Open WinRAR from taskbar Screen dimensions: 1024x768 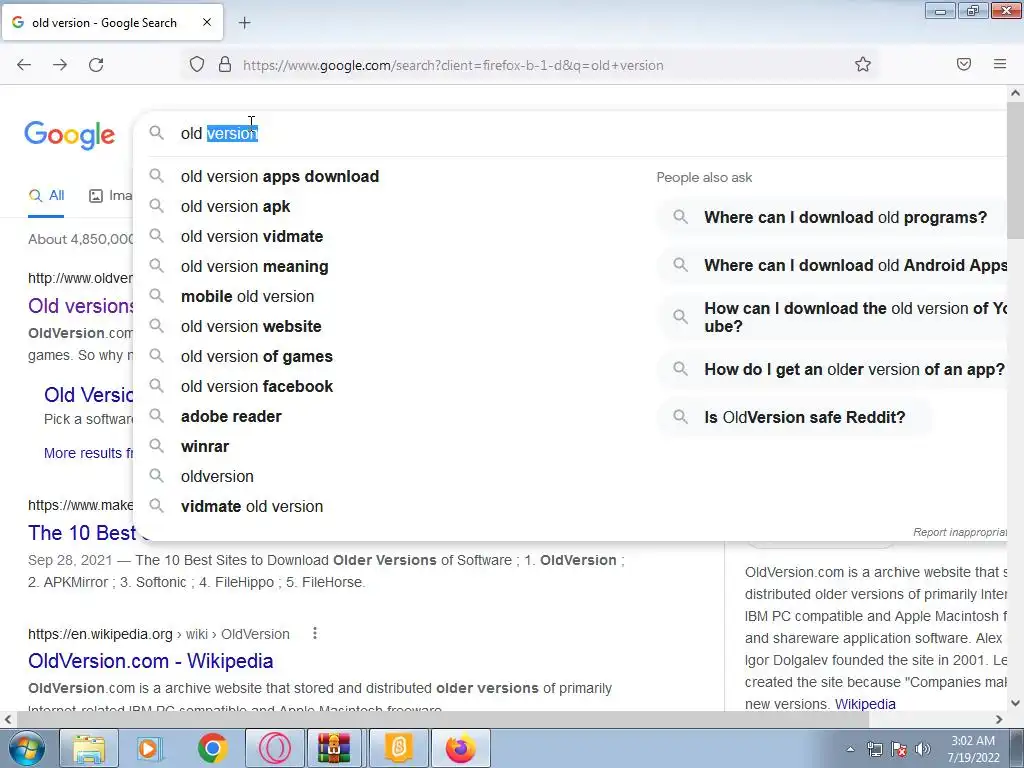click(x=334, y=748)
